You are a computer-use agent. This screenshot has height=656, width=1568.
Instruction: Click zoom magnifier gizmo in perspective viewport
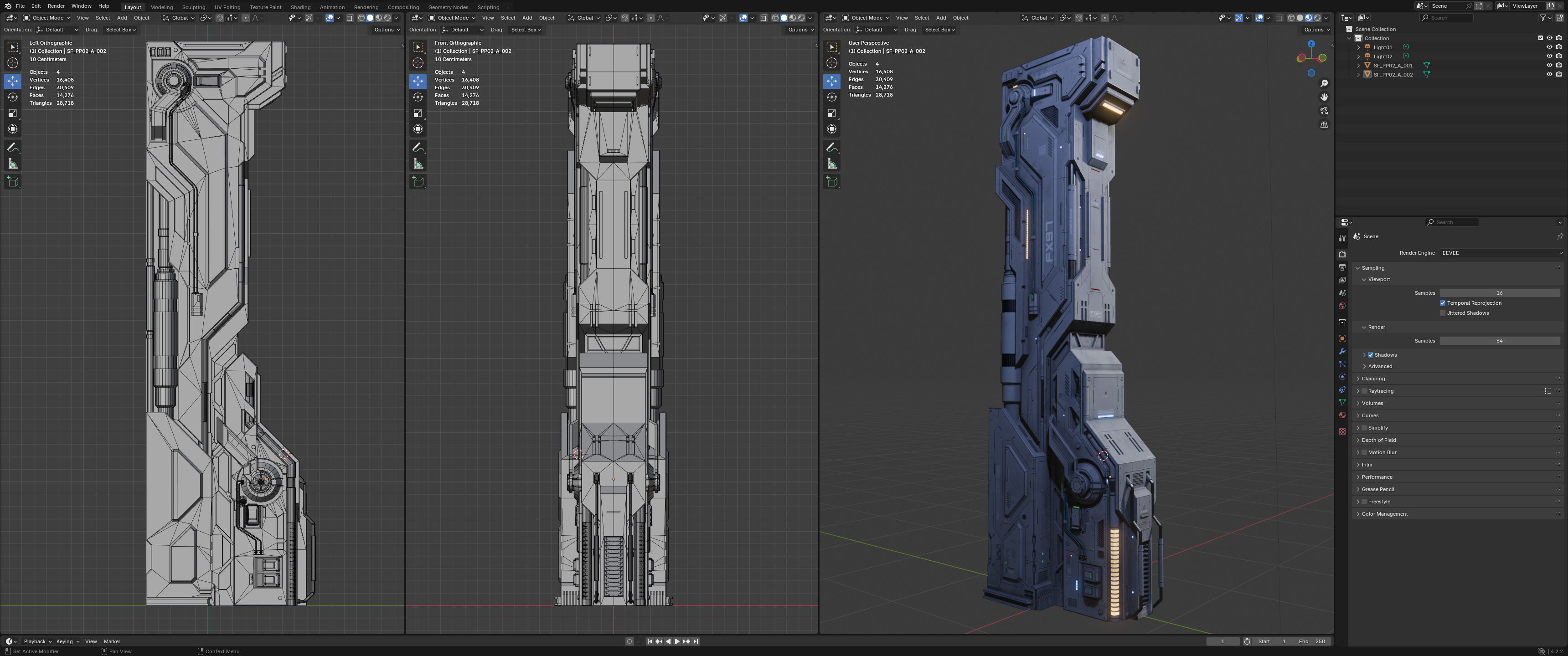click(x=1324, y=83)
